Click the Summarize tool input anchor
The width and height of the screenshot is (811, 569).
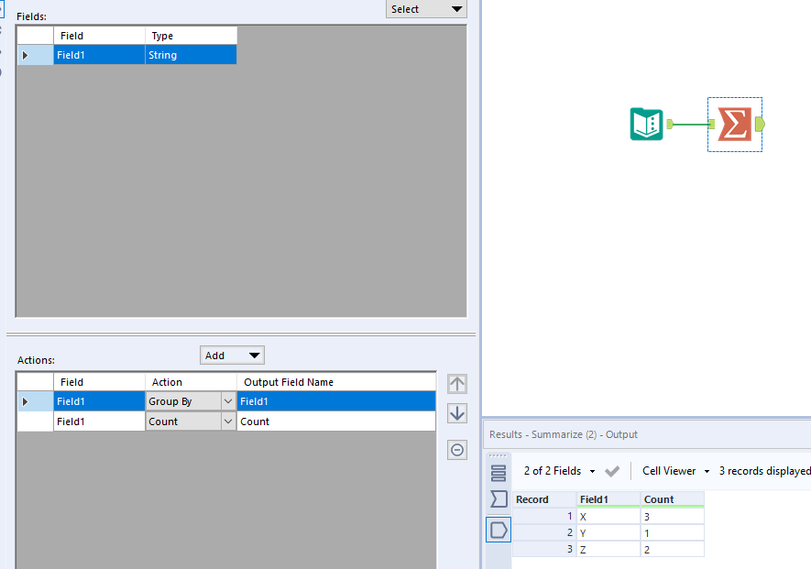(712, 124)
